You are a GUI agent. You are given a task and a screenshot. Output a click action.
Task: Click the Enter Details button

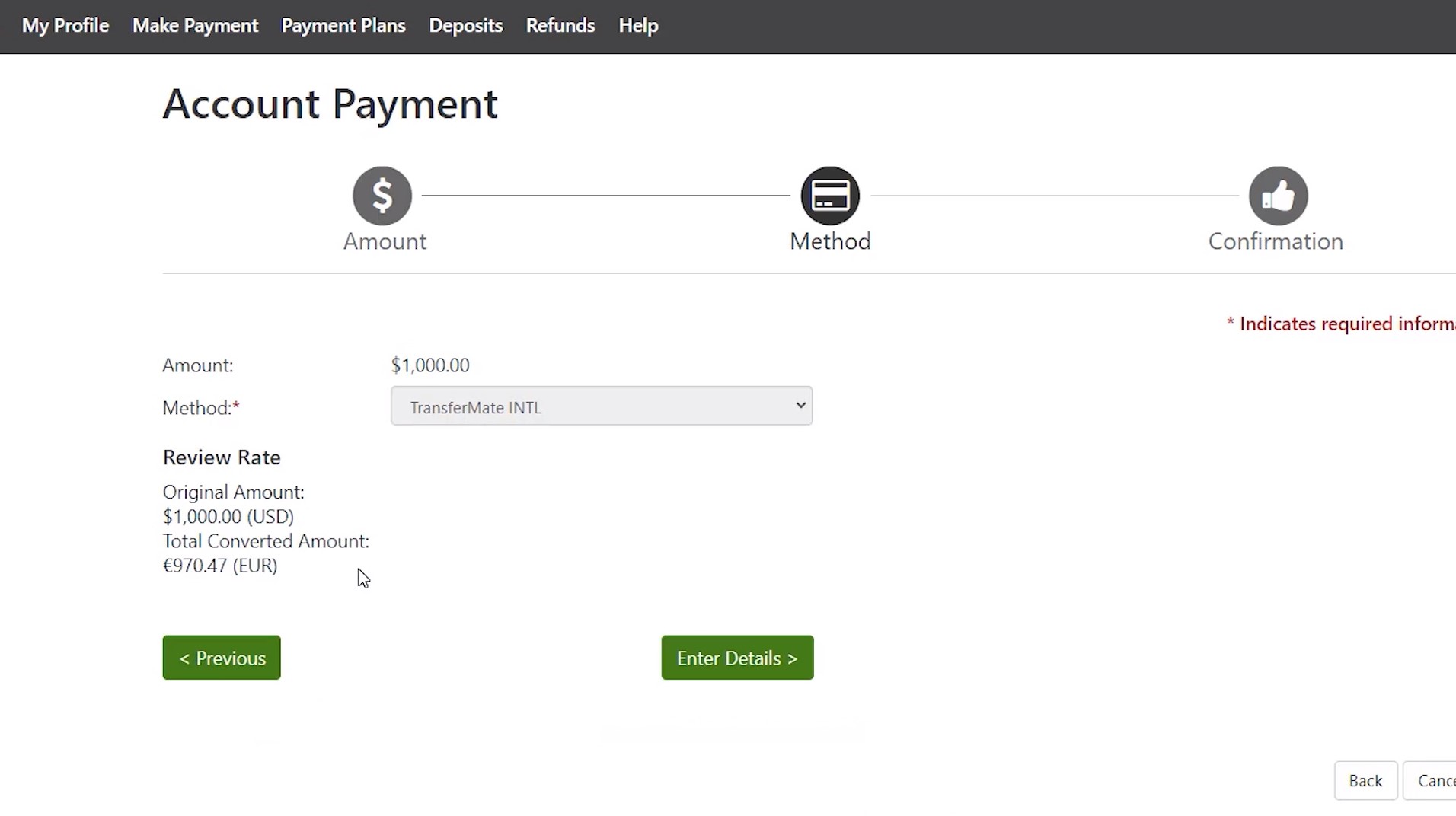click(736, 658)
